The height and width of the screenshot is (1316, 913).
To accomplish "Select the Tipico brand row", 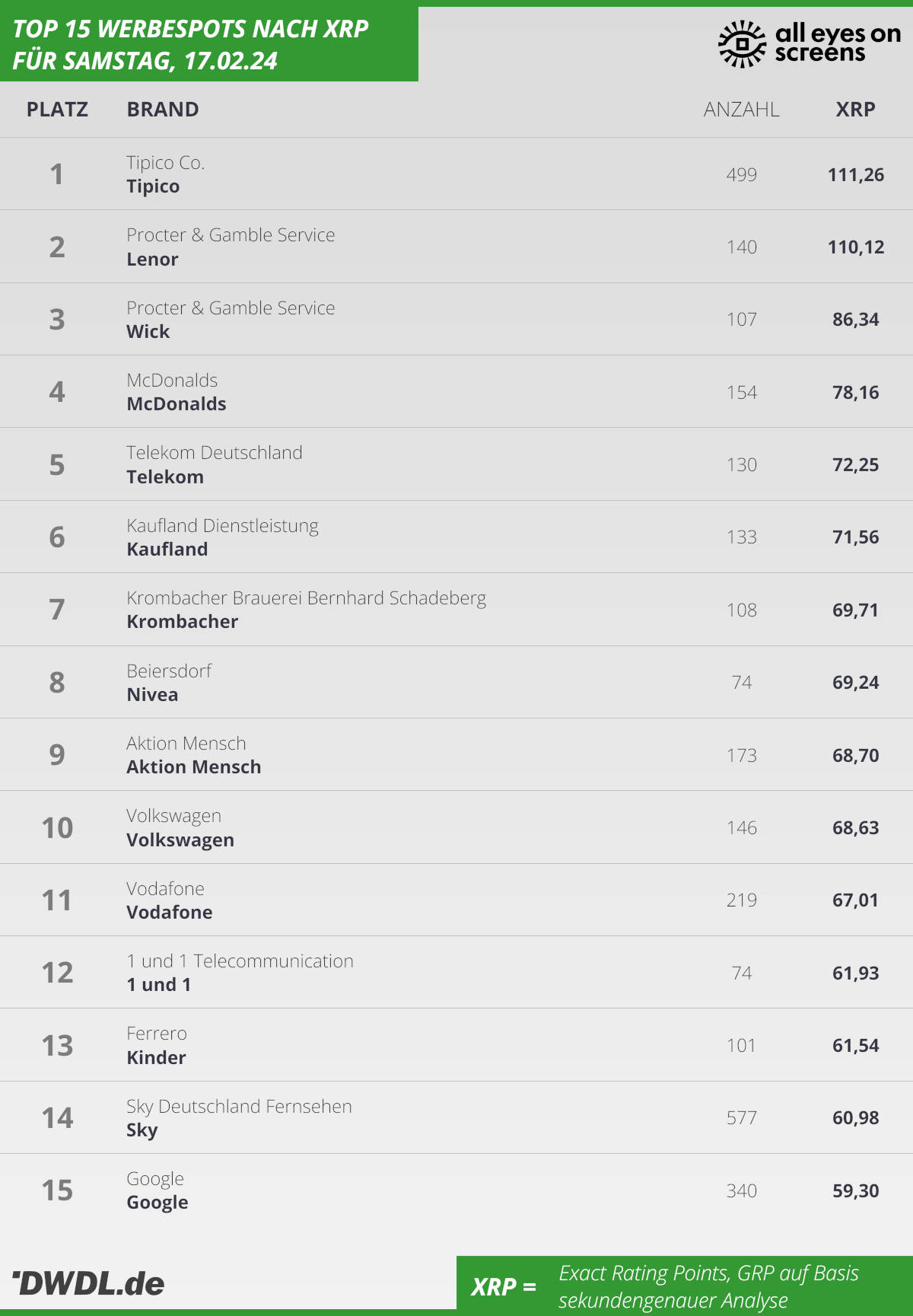I will [x=456, y=174].
